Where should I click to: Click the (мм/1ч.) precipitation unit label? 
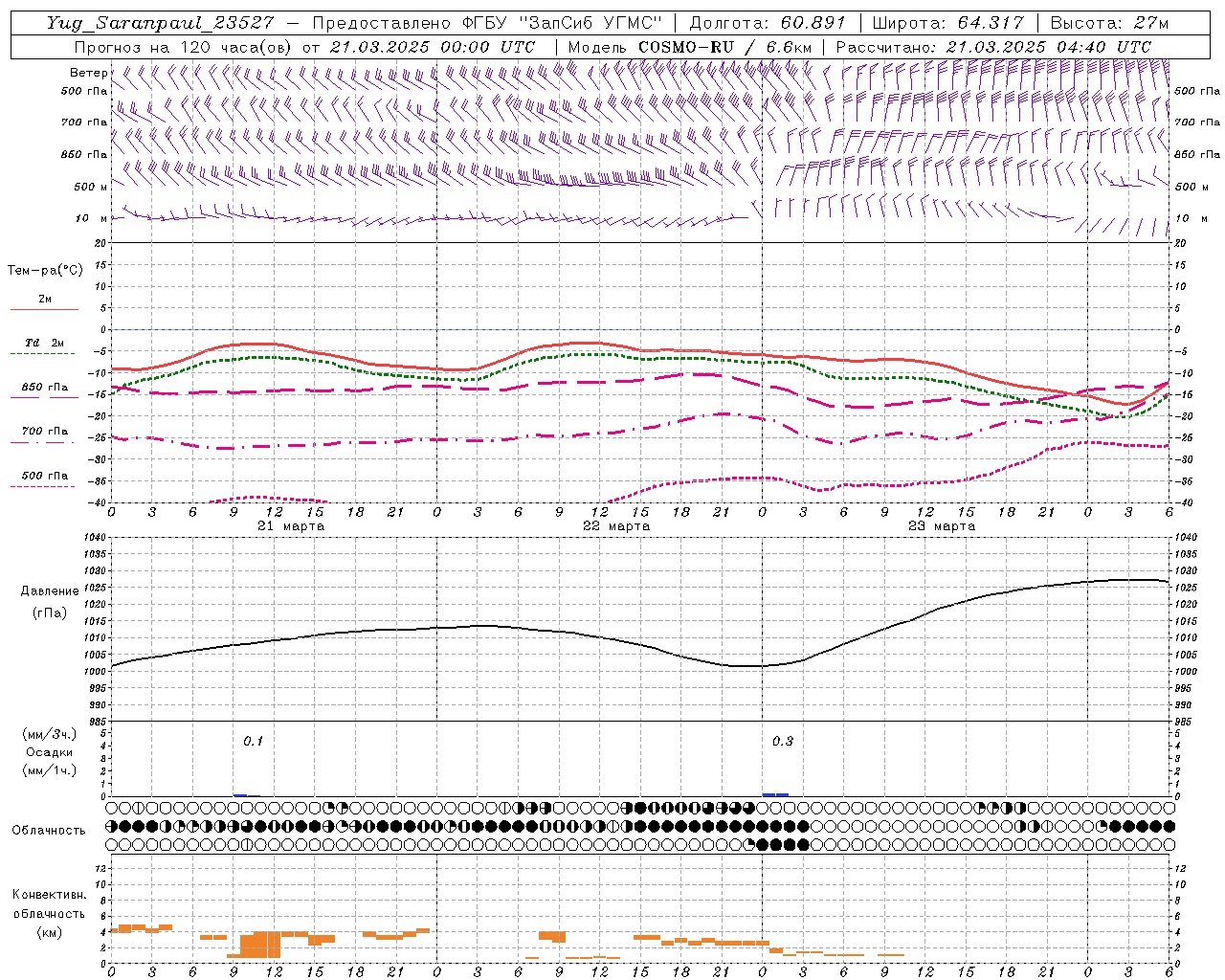[x=49, y=770]
